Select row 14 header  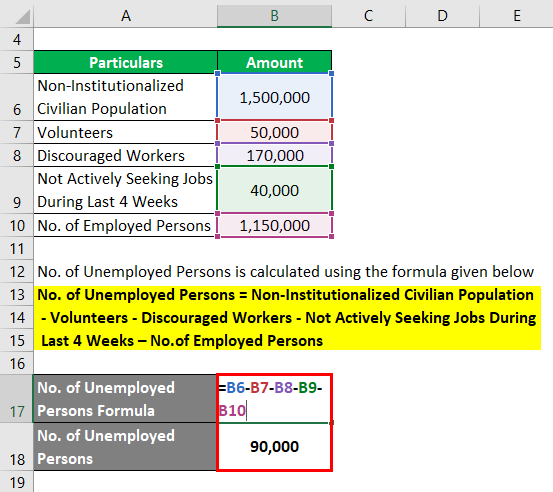(17, 317)
